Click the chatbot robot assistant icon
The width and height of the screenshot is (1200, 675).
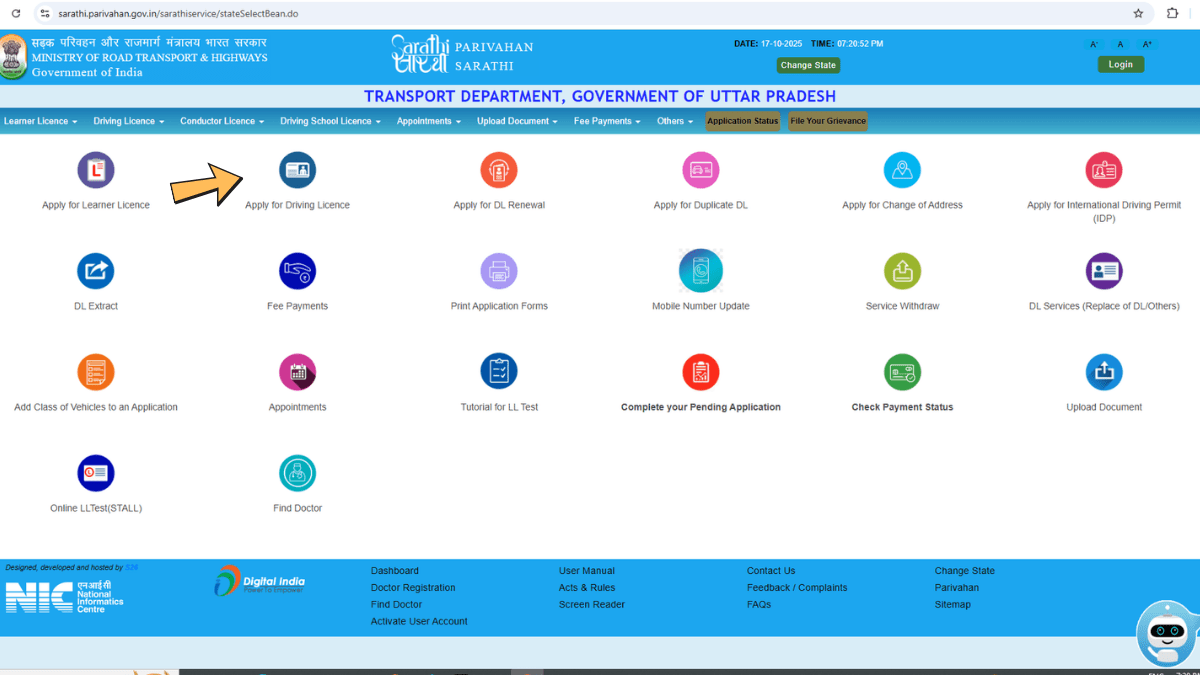1166,632
